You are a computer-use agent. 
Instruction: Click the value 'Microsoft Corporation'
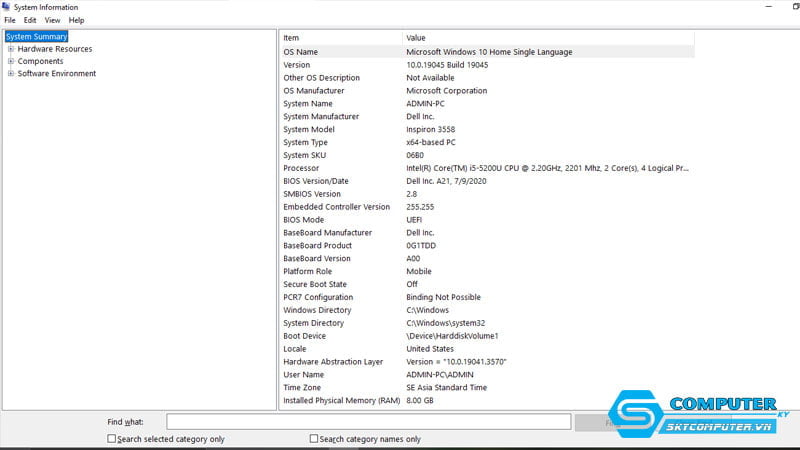click(446, 91)
